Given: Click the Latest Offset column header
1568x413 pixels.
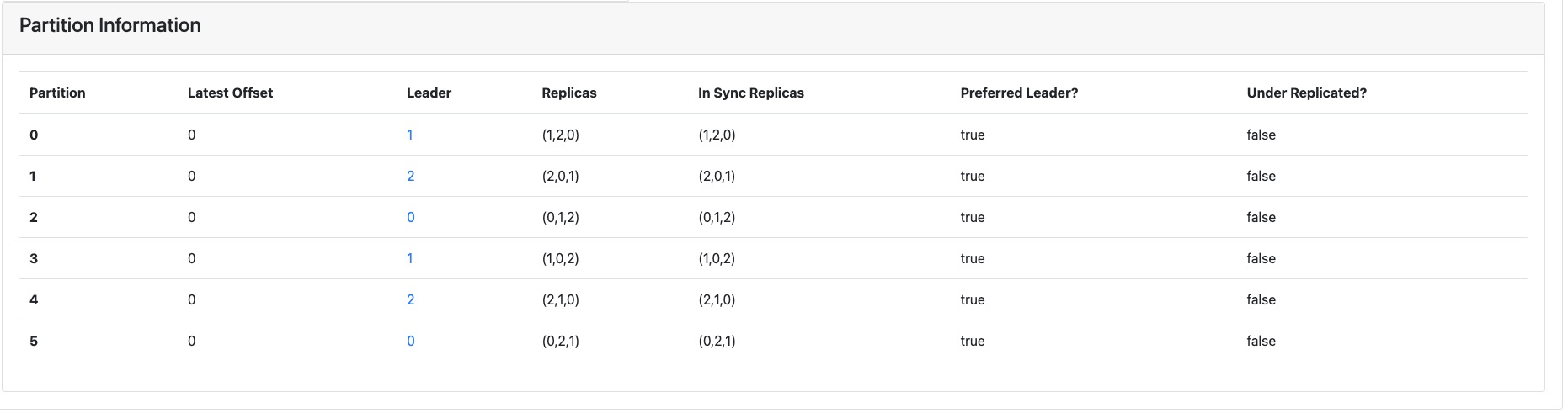Looking at the screenshot, I should [x=230, y=93].
